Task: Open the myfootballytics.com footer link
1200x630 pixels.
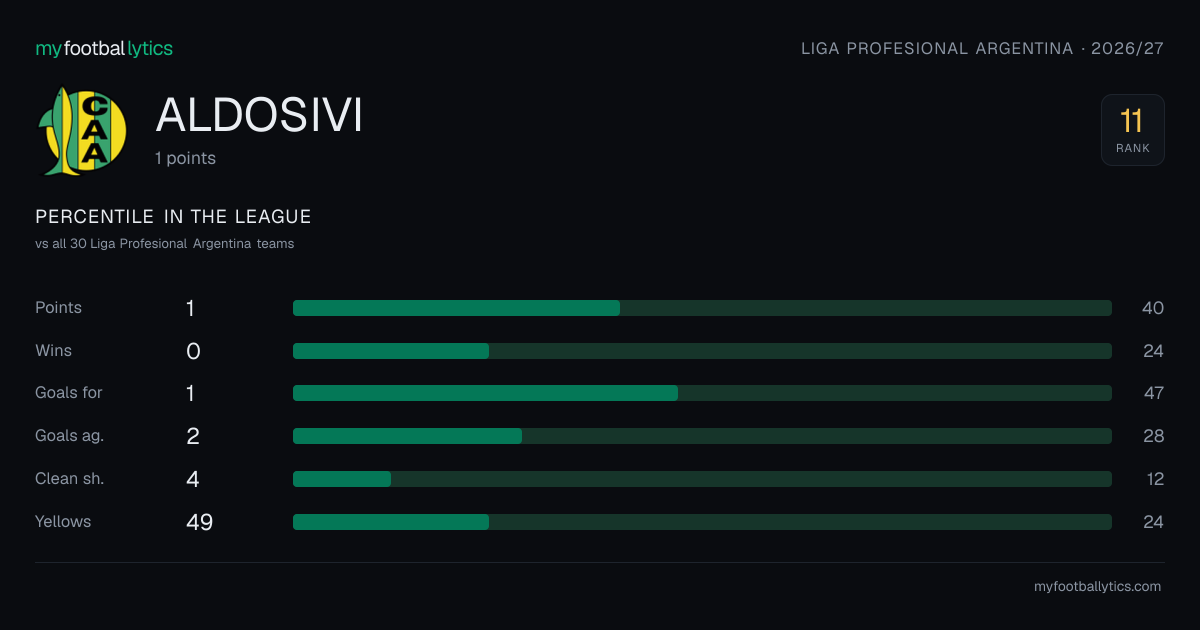Action: 1097,587
